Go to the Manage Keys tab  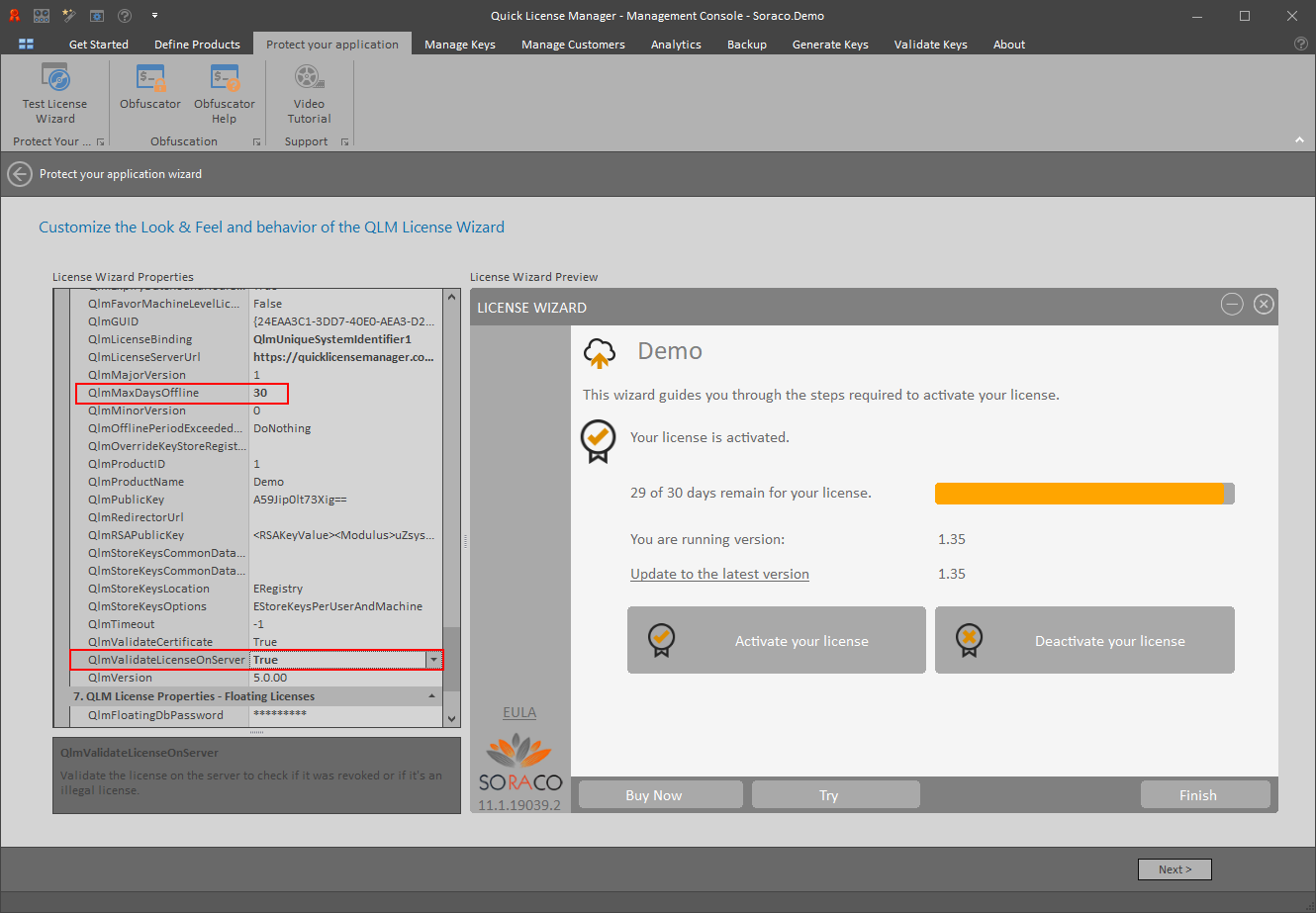(460, 45)
